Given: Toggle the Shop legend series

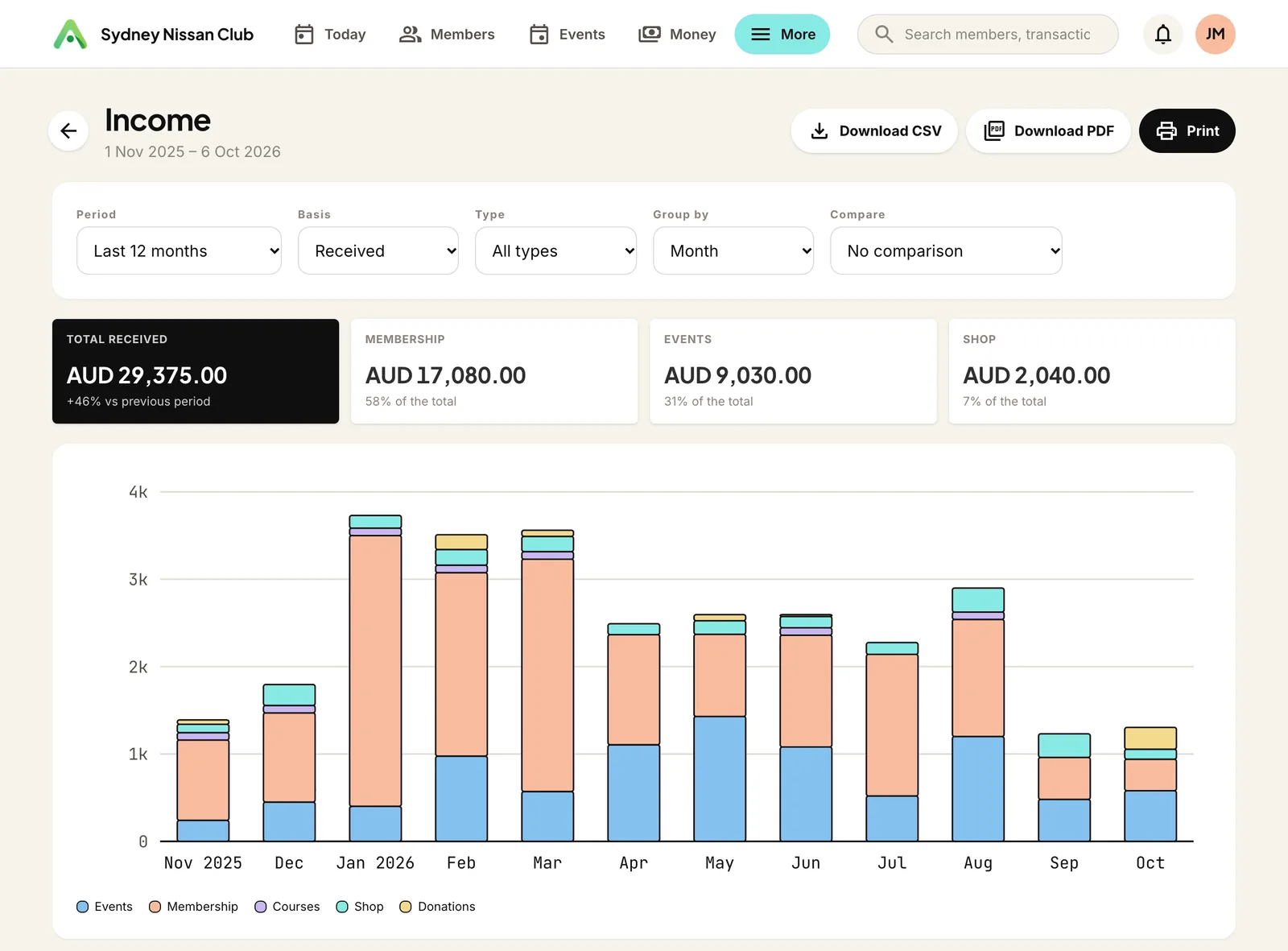Looking at the screenshot, I should (x=360, y=907).
